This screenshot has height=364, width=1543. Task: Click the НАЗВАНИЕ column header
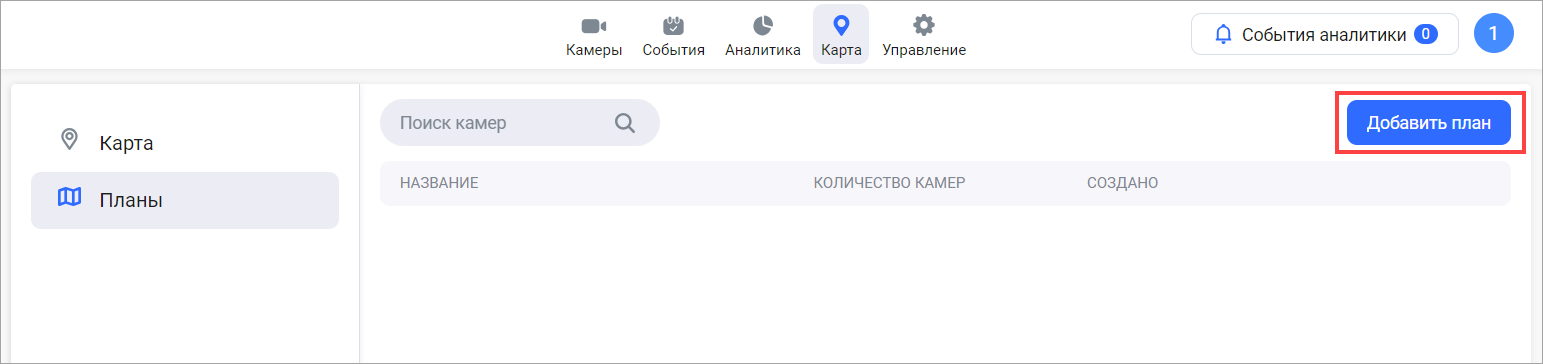tap(440, 184)
